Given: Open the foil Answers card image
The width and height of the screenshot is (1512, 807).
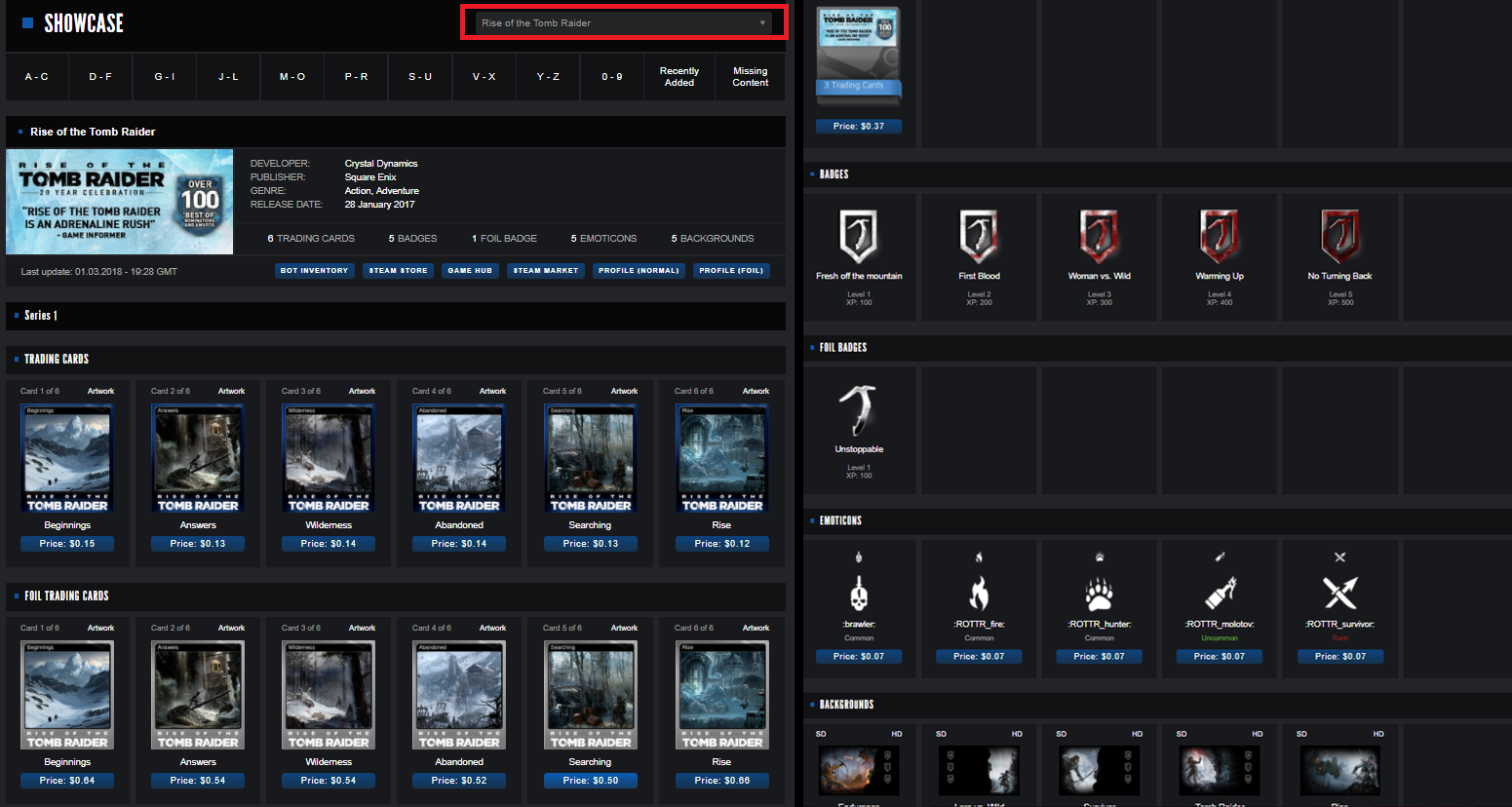Looking at the screenshot, I should tap(198, 695).
